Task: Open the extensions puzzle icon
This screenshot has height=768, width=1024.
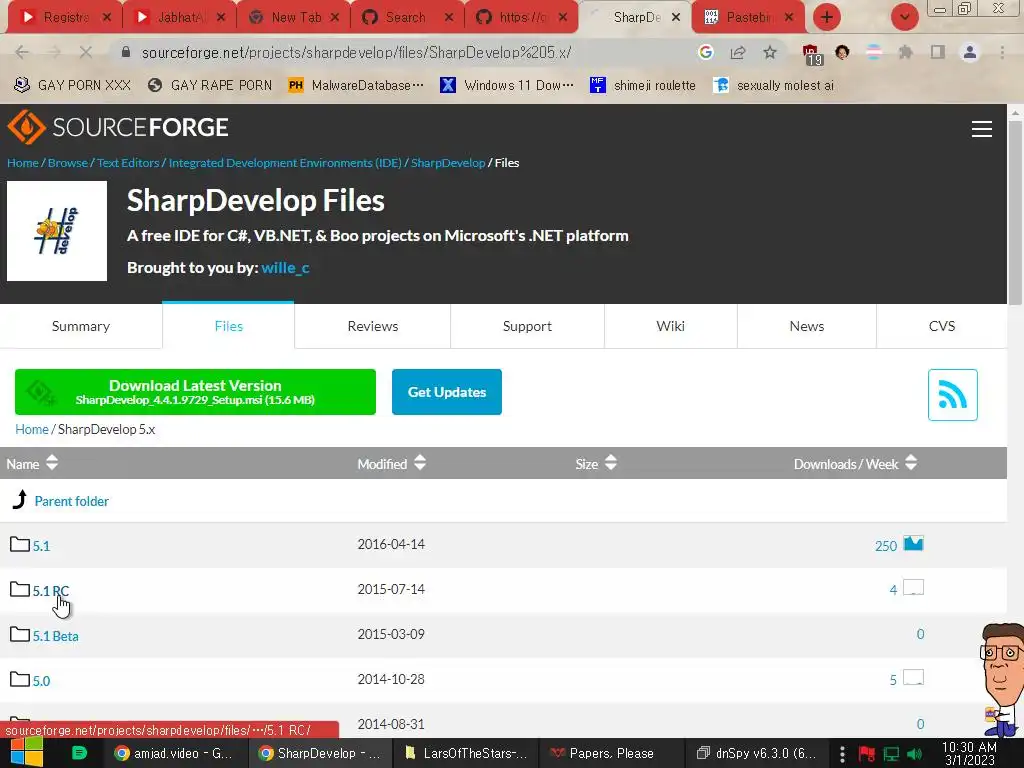Action: (x=905, y=52)
